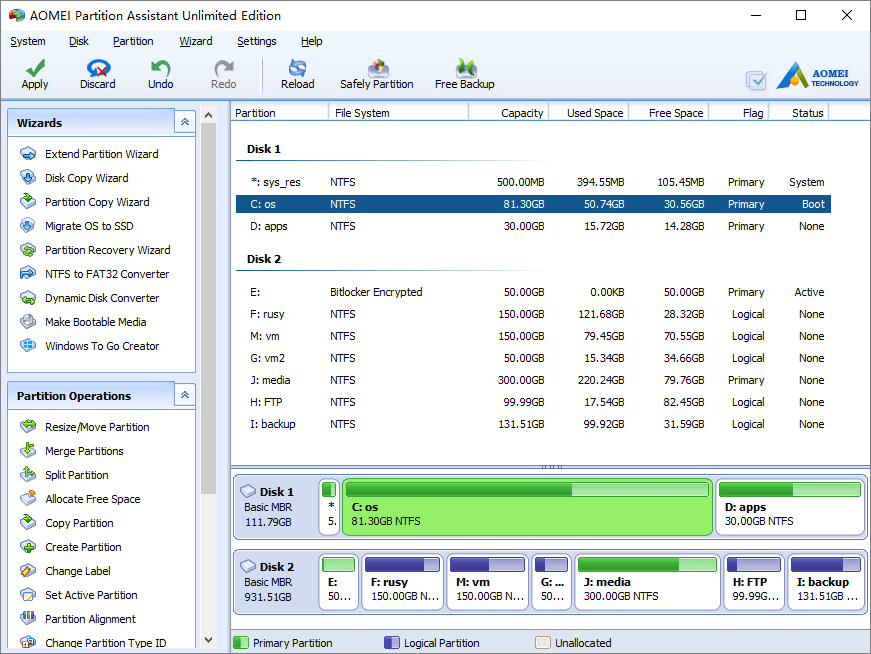
Task: Click the Logical Partition legend swatch
Action: (391, 643)
